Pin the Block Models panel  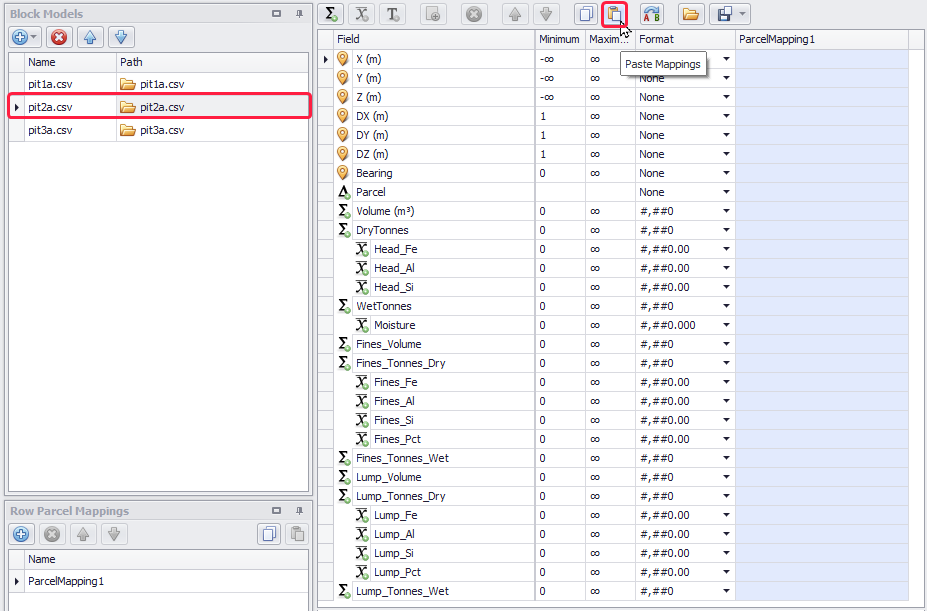(299, 14)
